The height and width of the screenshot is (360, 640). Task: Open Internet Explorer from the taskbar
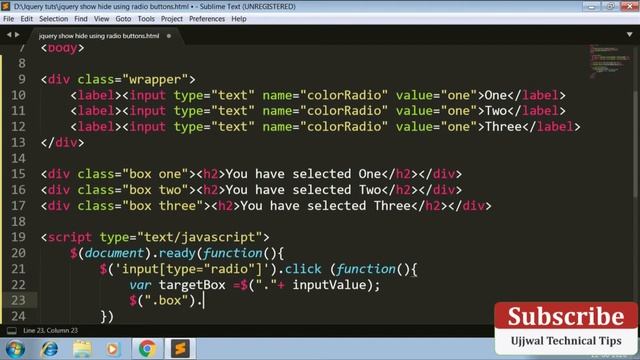(x=49, y=349)
